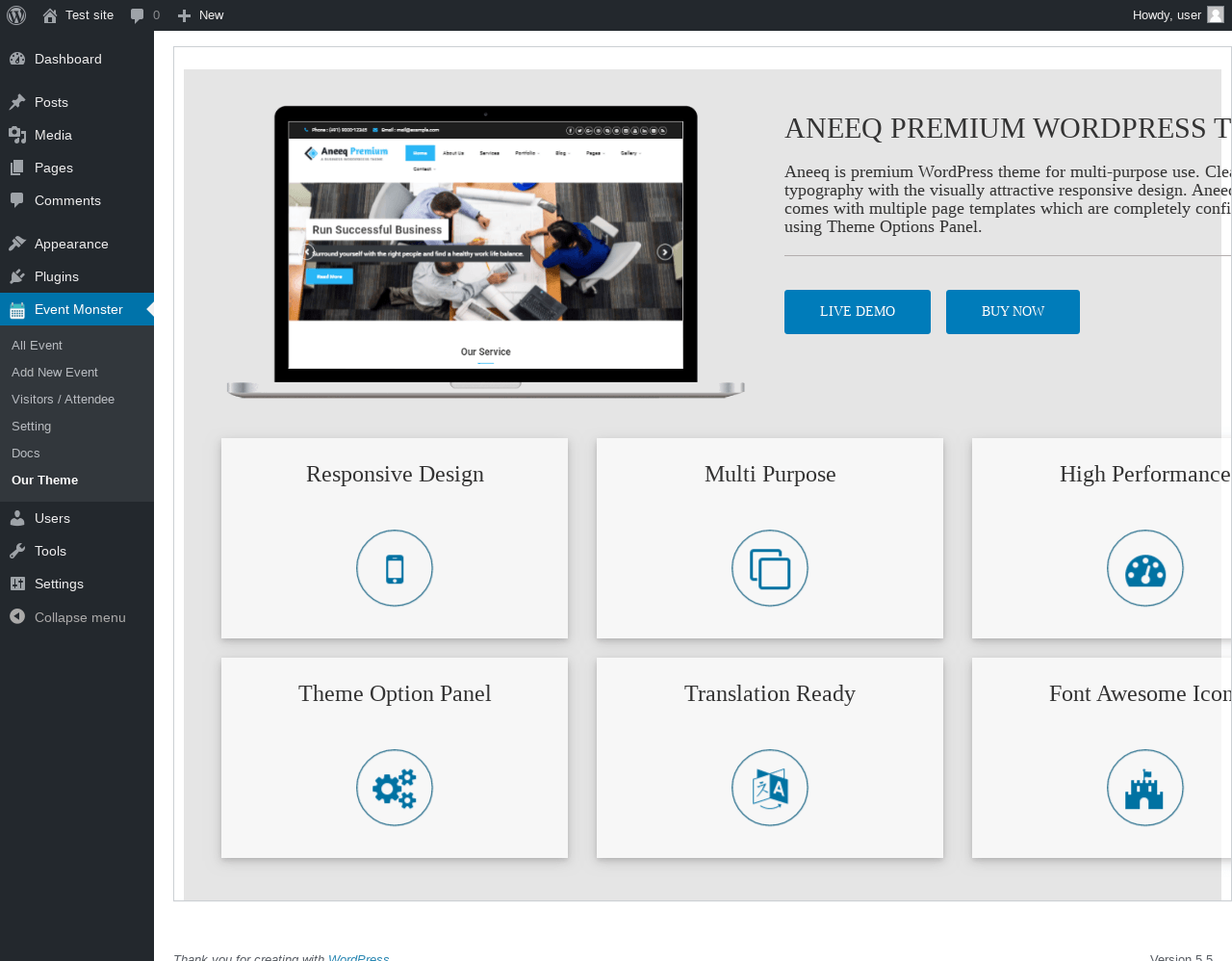The image size is (1232, 961).
Task: Open the Dashboard menu
Action: point(68,59)
